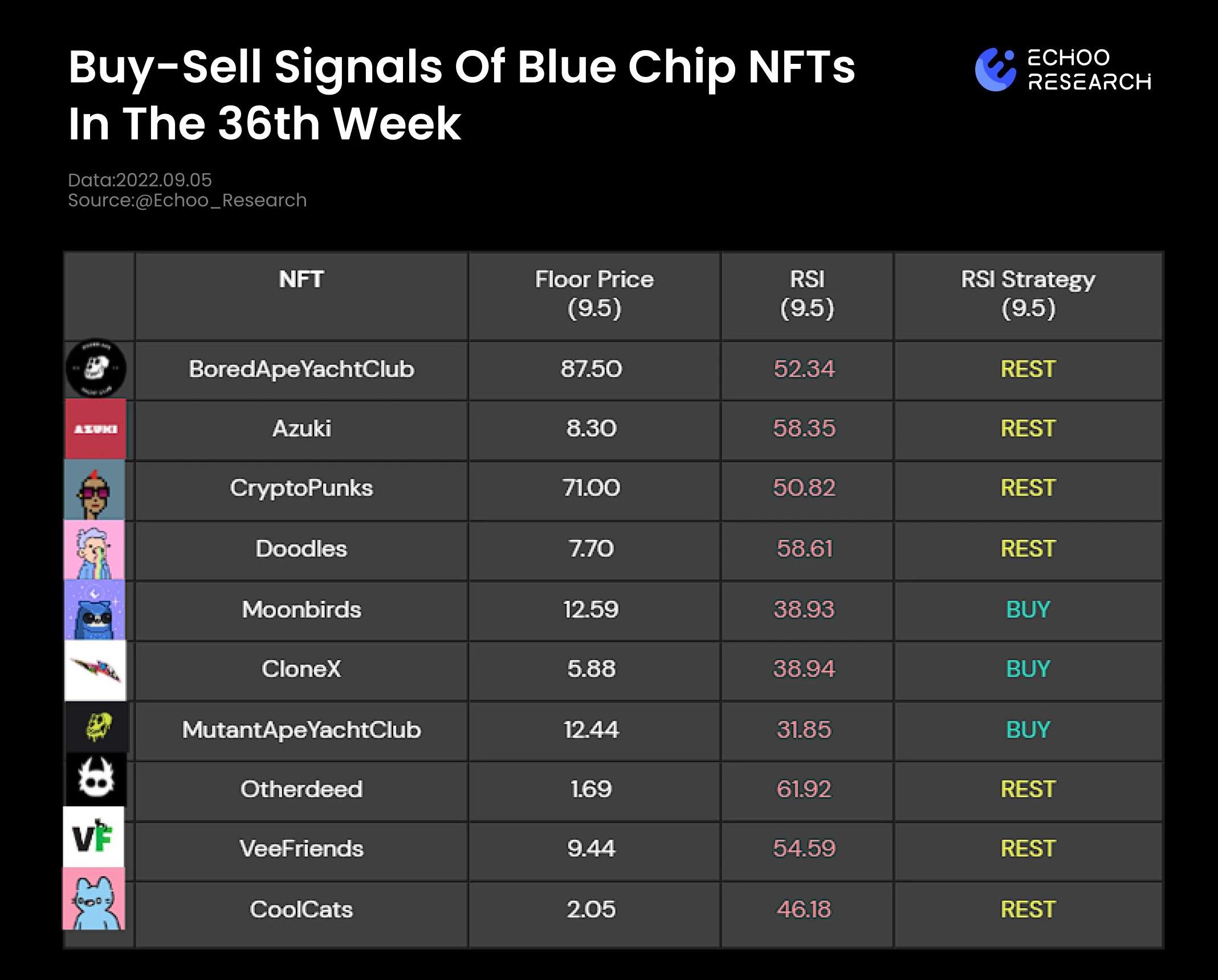
Task: Click the MutantApeYachtClub green skull icon
Action: 97,728
